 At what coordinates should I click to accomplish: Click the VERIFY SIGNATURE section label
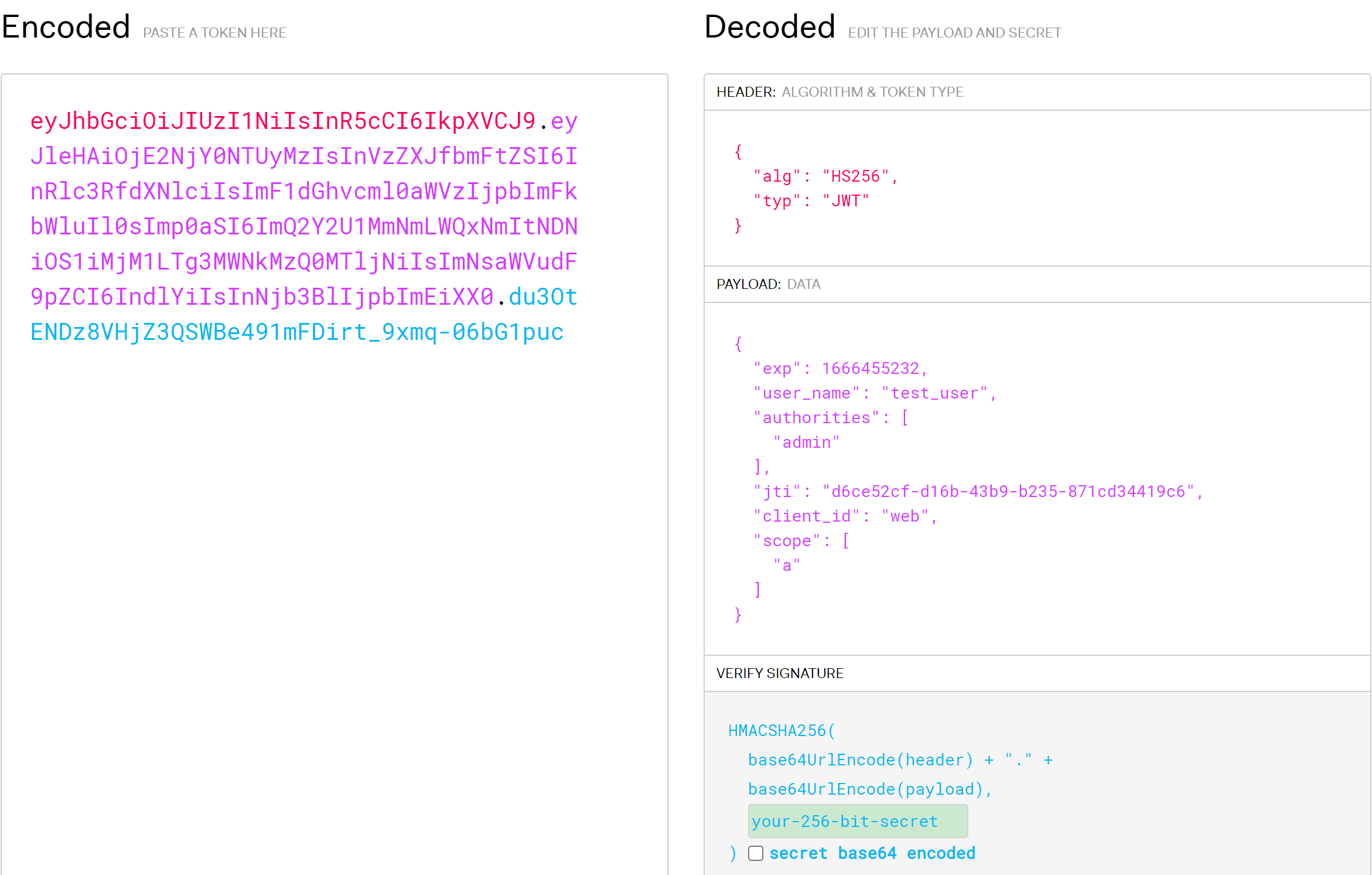[780, 673]
